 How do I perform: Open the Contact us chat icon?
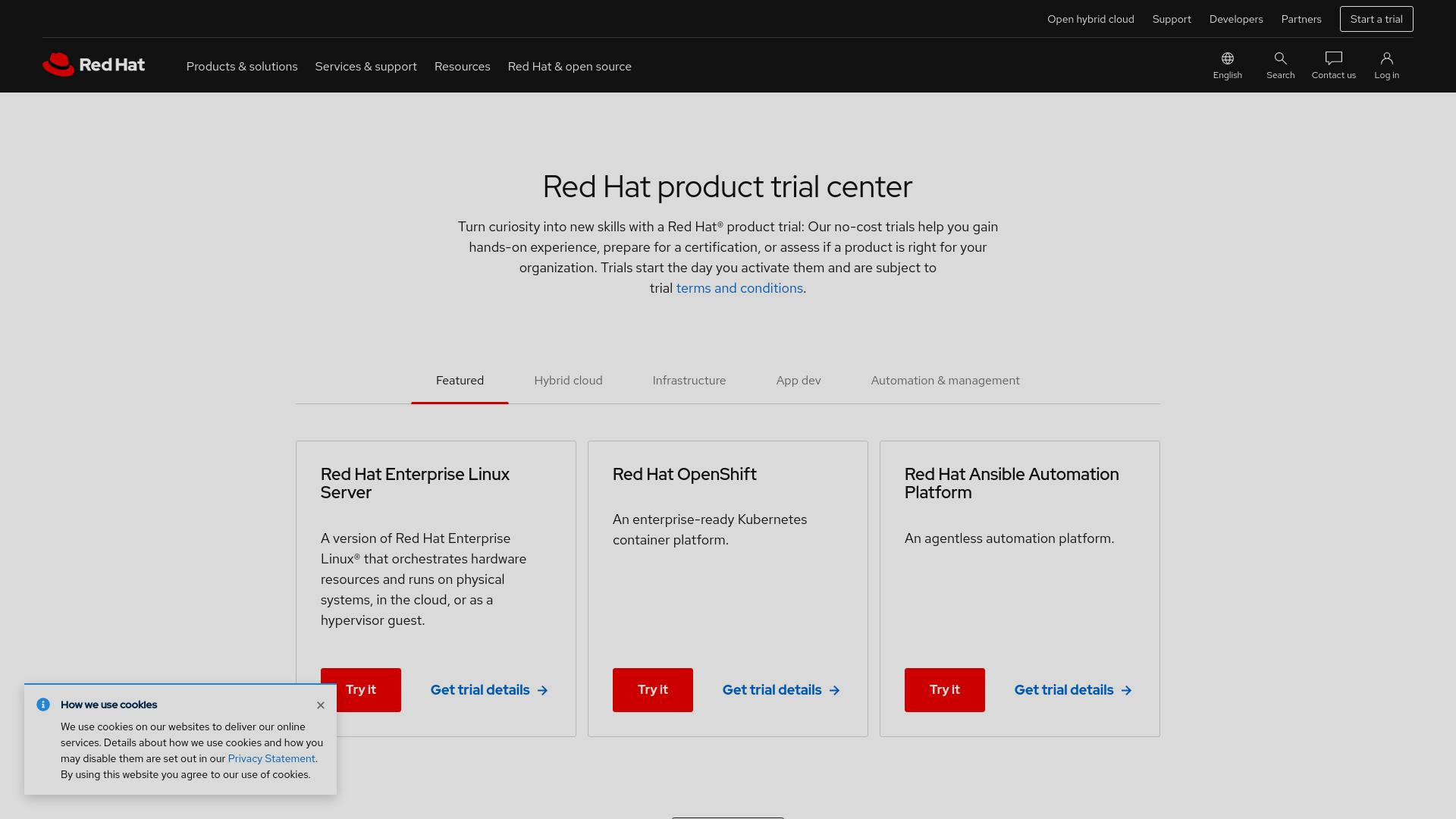[x=1333, y=58]
